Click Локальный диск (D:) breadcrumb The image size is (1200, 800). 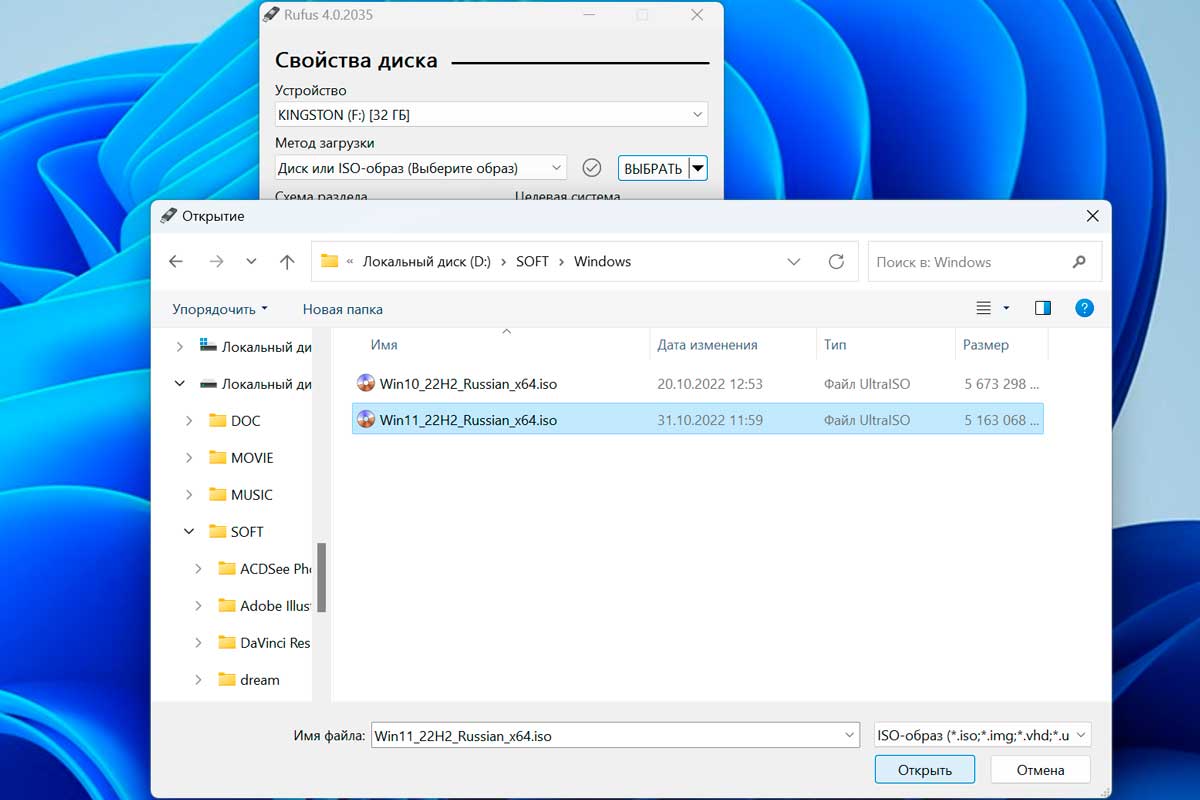pos(427,262)
